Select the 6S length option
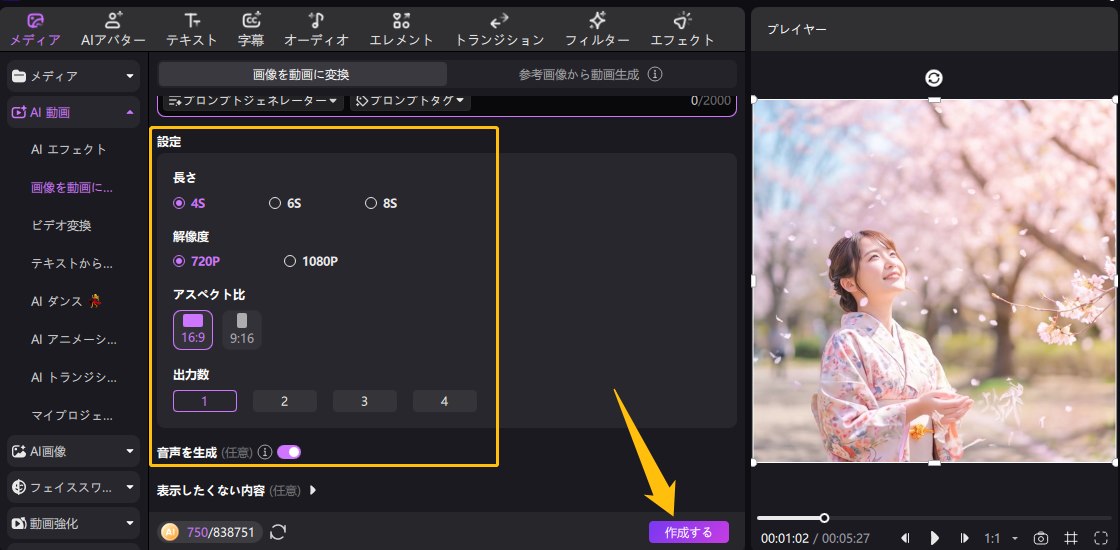1120x550 pixels. click(285, 203)
